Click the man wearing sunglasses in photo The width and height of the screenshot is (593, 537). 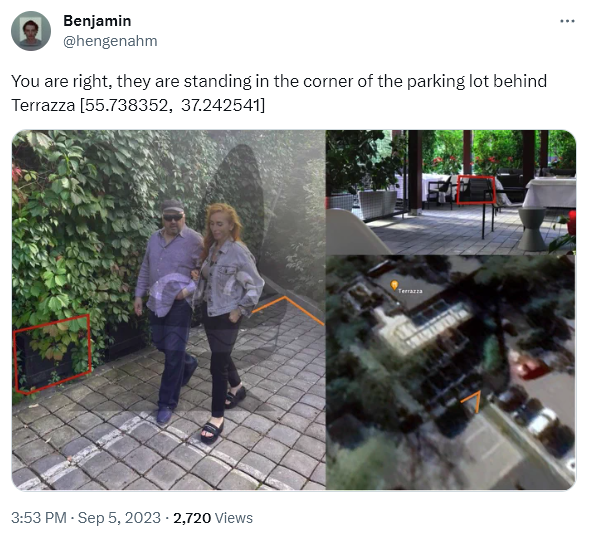click(x=169, y=310)
